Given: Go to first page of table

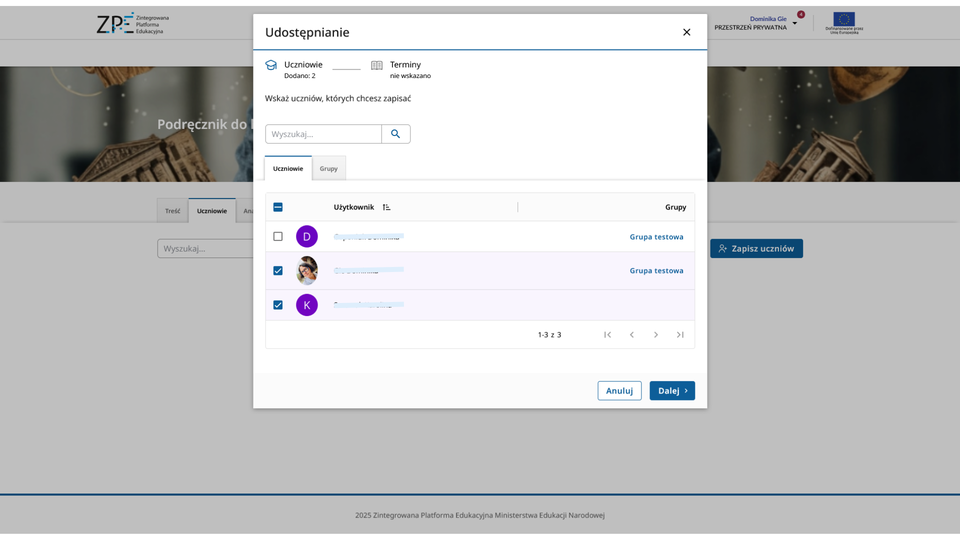Looking at the screenshot, I should (x=607, y=335).
